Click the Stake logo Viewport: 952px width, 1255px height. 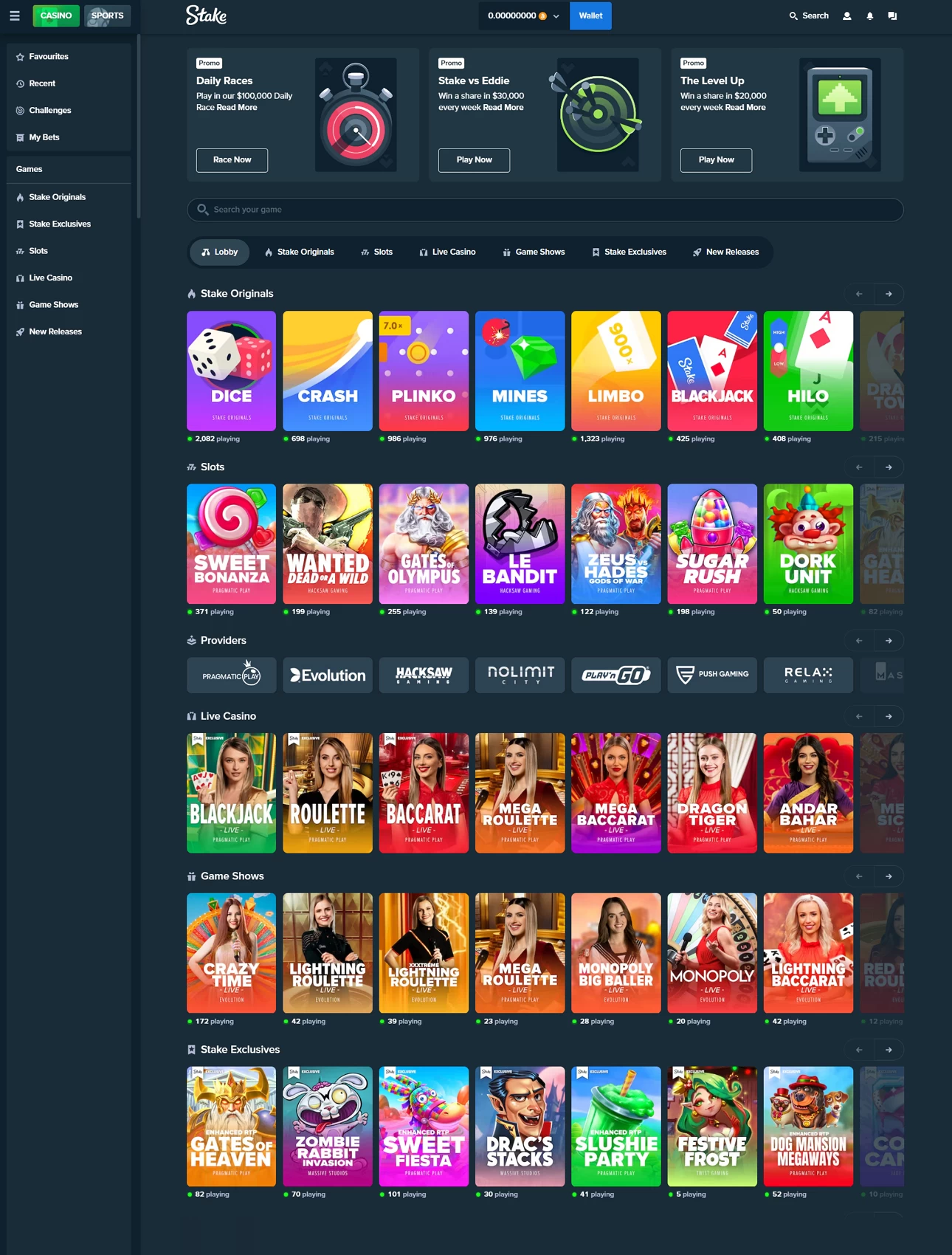(x=206, y=16)
